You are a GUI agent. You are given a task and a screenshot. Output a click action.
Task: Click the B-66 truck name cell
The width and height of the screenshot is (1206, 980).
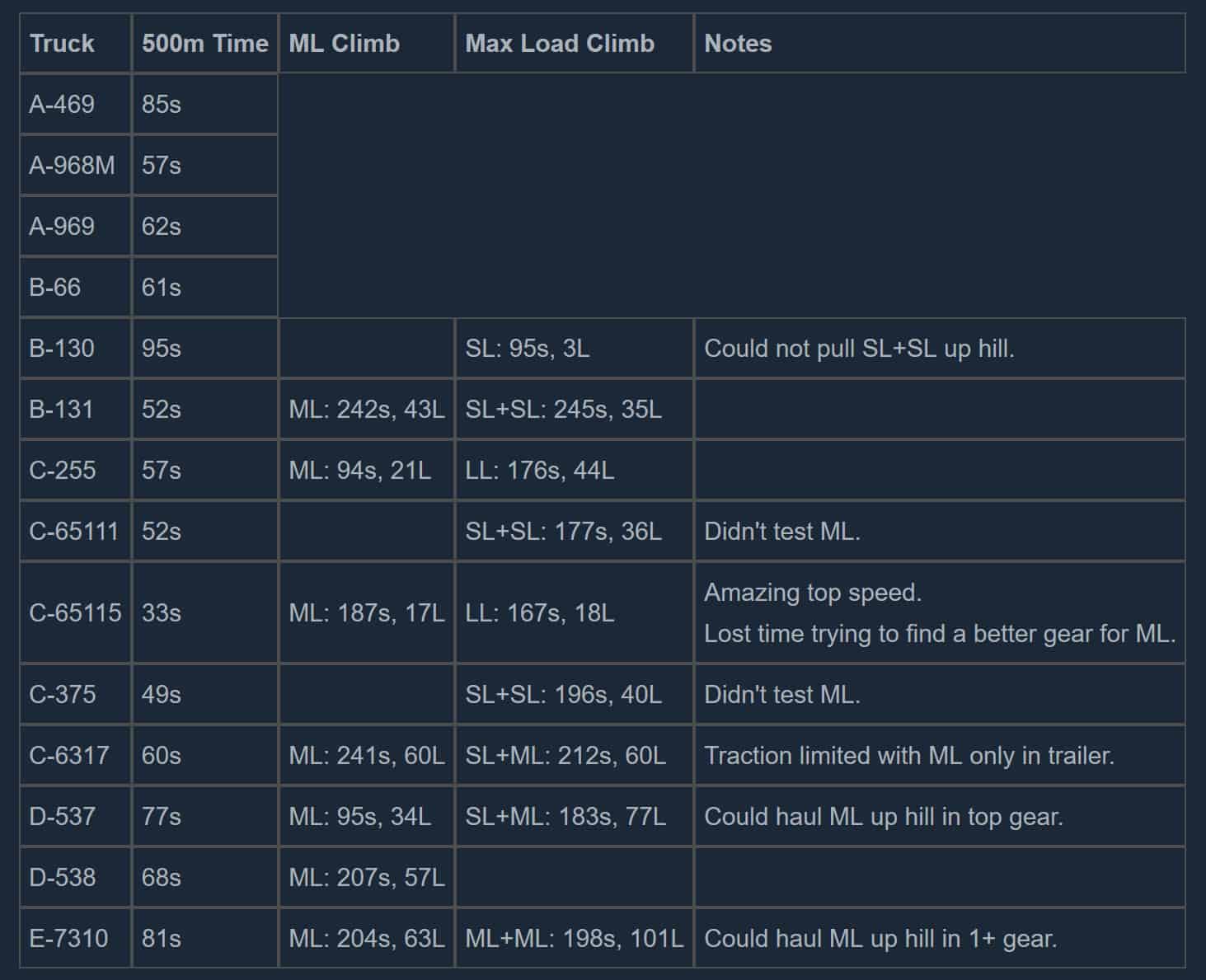(55, 288)
